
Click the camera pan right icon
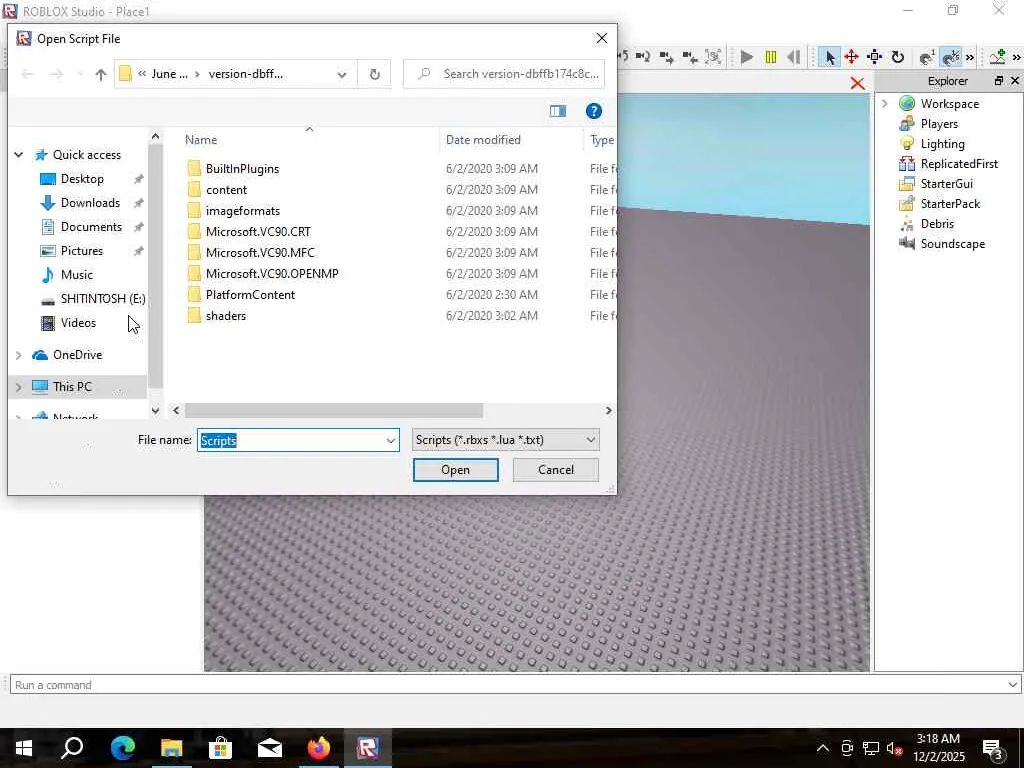pyautogui.click(x=666, y=57)
